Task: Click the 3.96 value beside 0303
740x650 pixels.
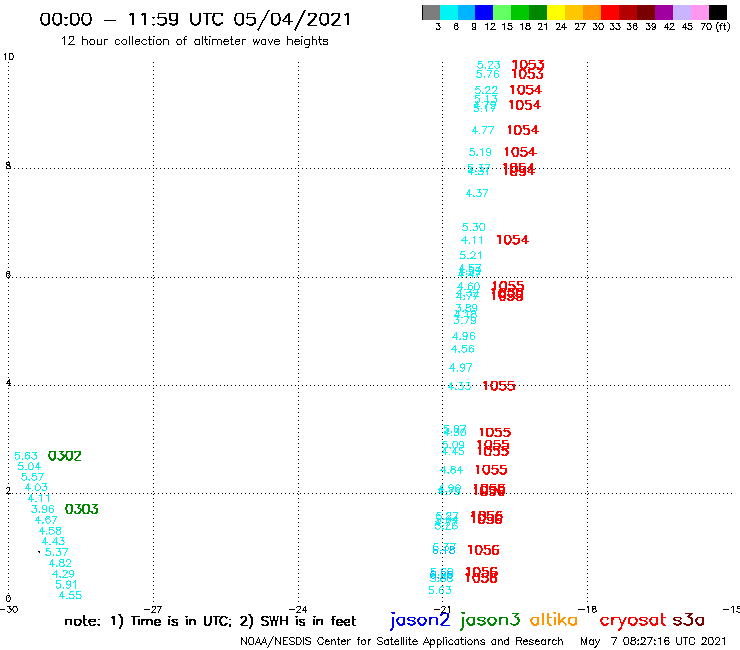Action: pyautogui.click(x=42, y=509)
